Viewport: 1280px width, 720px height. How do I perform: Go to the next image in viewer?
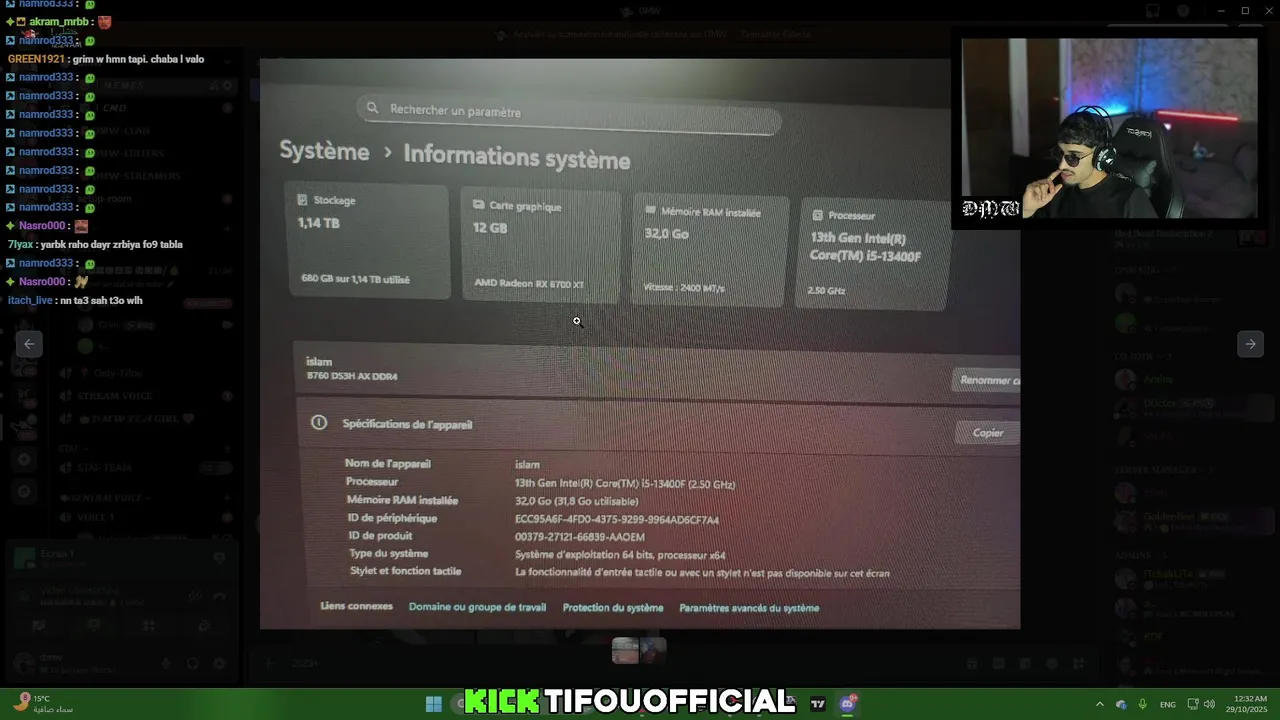1250,344
